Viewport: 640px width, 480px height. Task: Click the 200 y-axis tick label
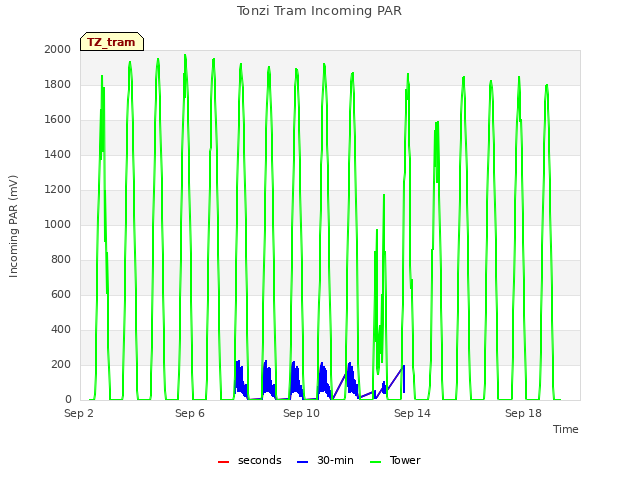click(x=61, y=364)
